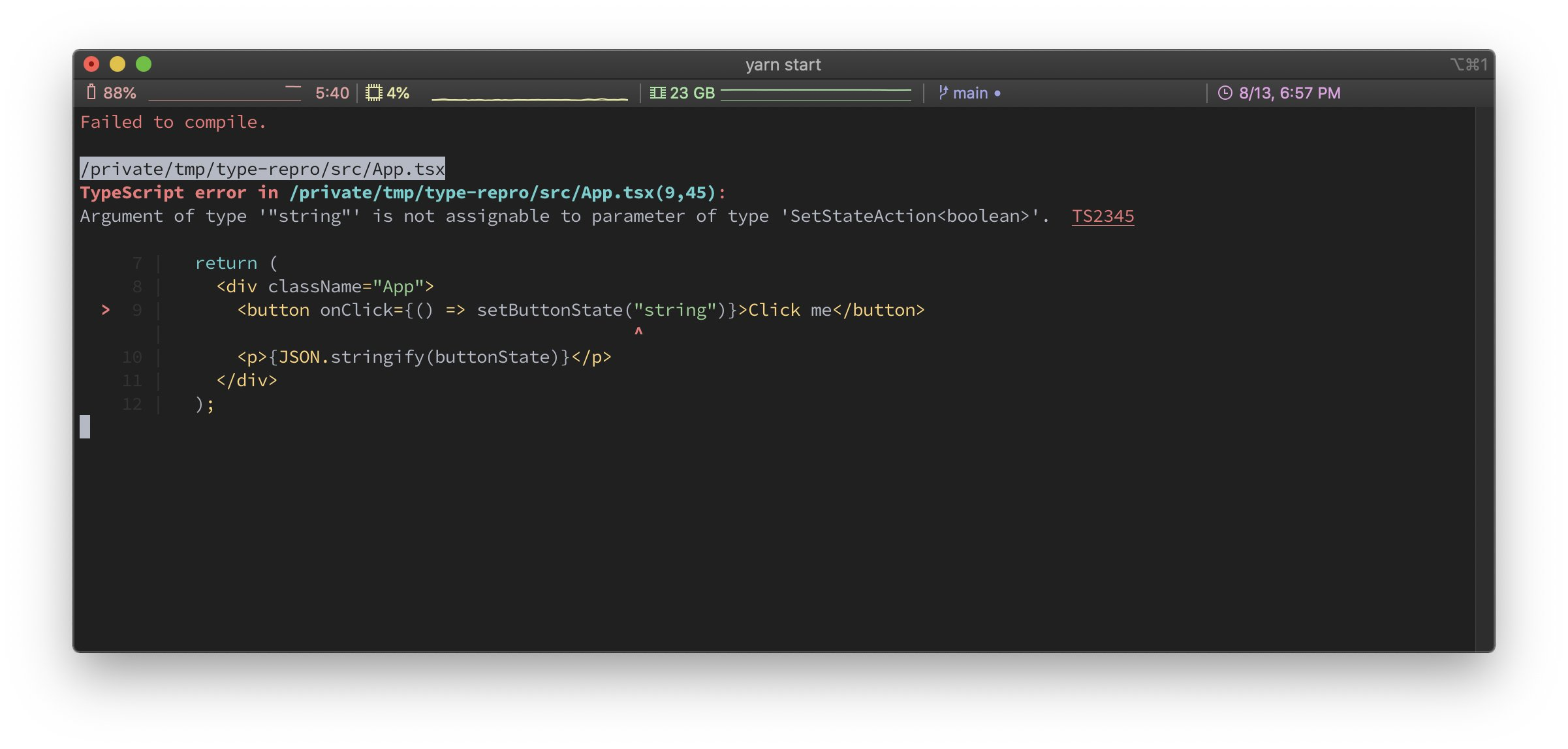Click the 'main' branch name
The image size is (1568, 749).
(x=970, y=93)
